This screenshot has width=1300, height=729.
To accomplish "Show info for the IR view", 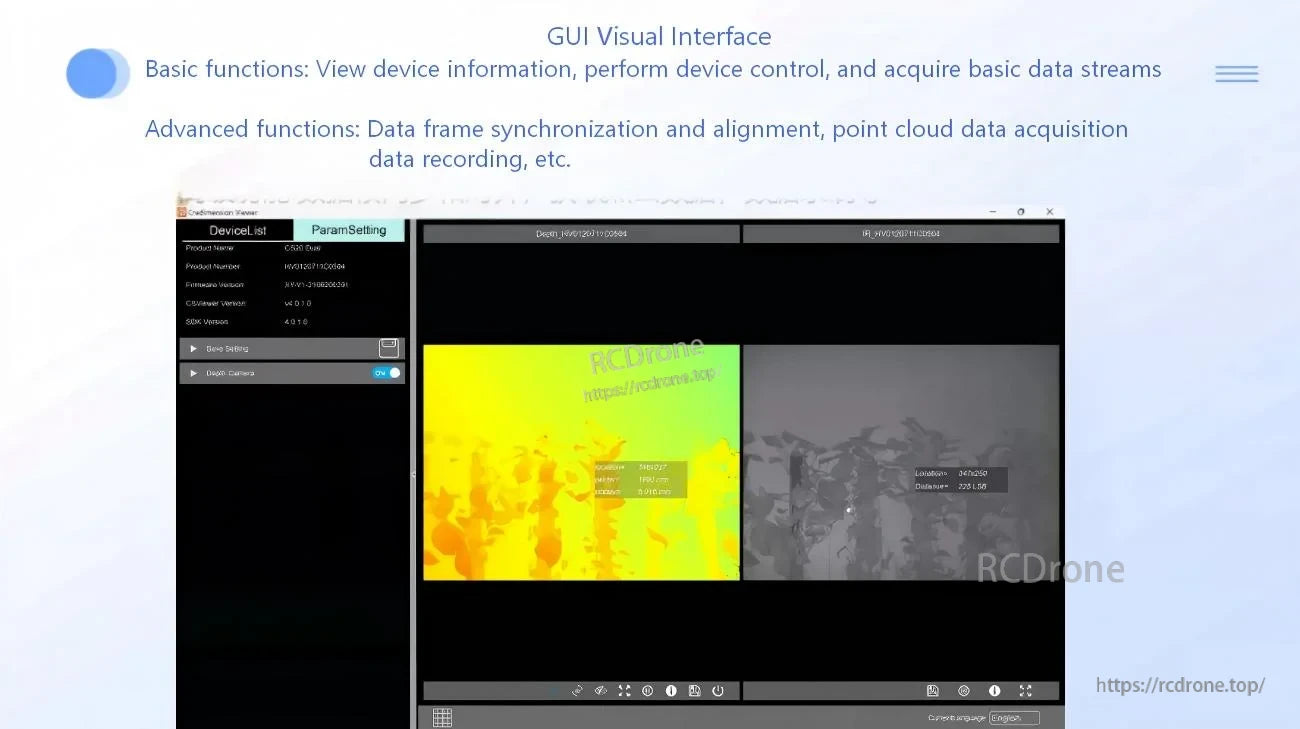I will click(995, 691).
